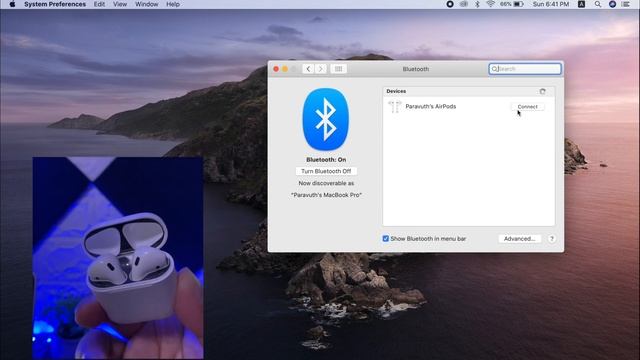Close the Bluetooth window with red button

pos(276,69)
